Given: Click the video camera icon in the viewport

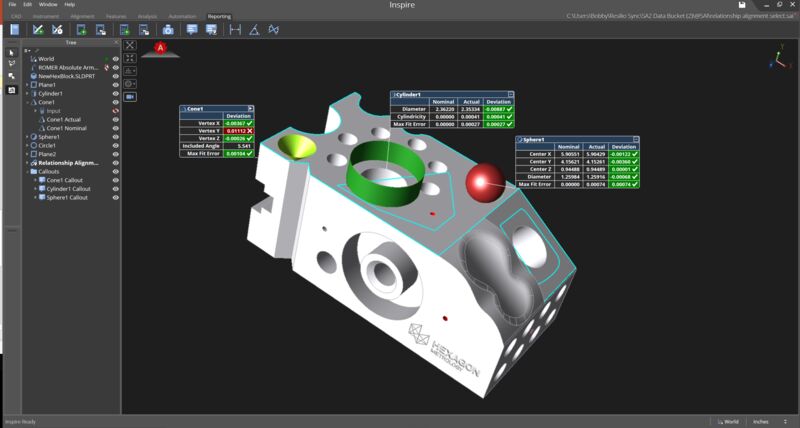Looking at the screenshot, I should click(130, 96).
